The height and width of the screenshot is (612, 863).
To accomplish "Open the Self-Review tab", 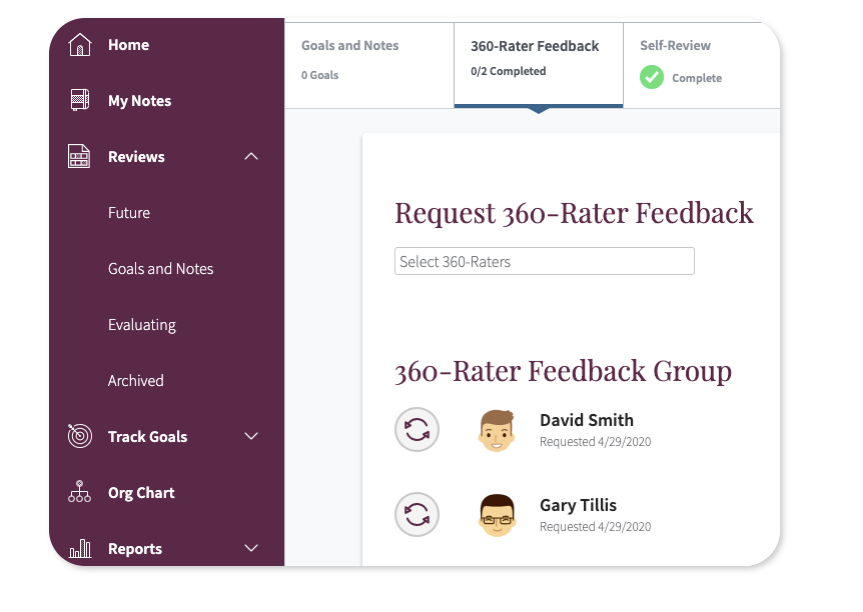I will [x=677, y=45].
